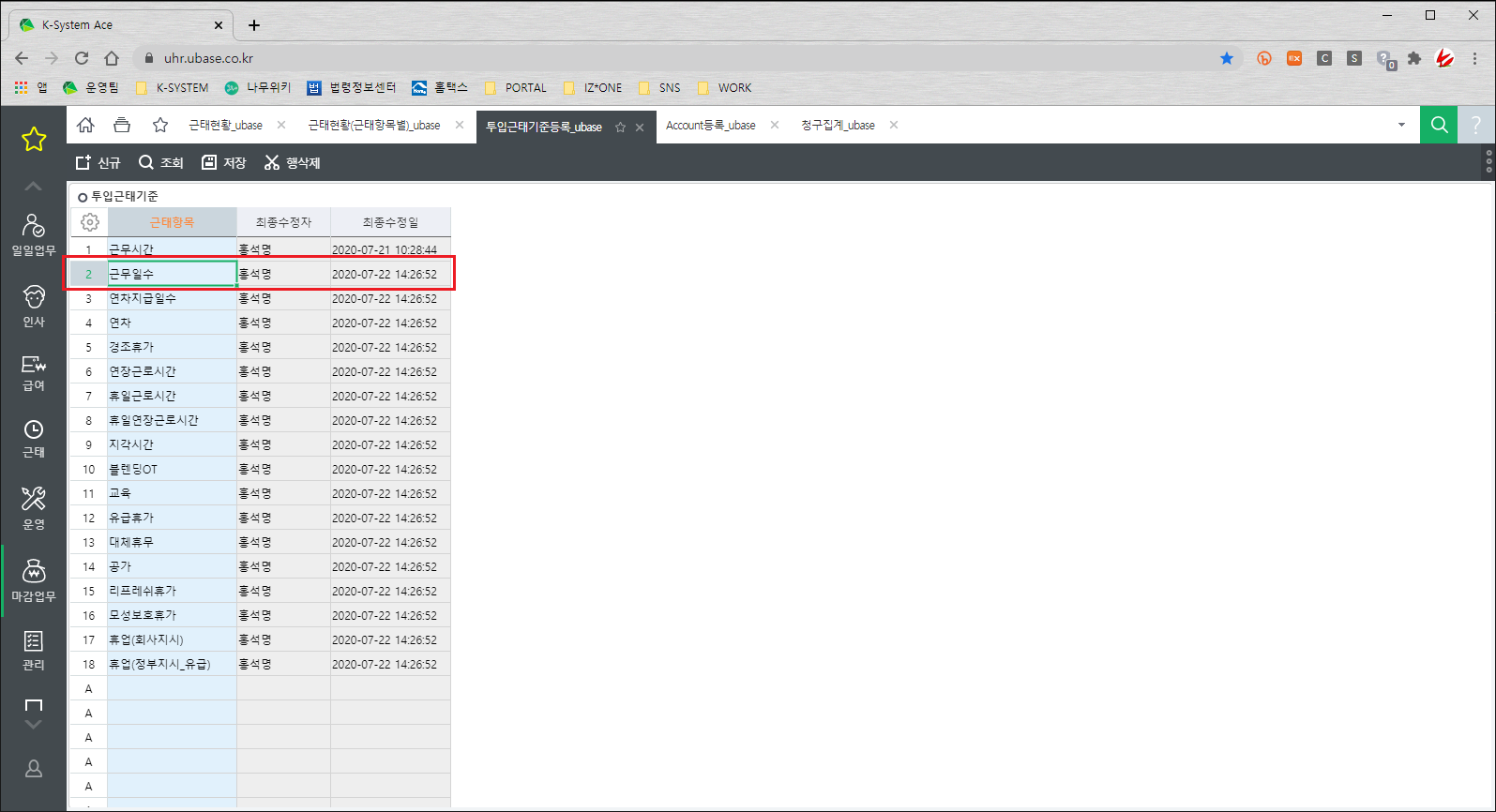Select the 연차지급일수 cell
The image size is (1496, 812).
tap(173, 298)
